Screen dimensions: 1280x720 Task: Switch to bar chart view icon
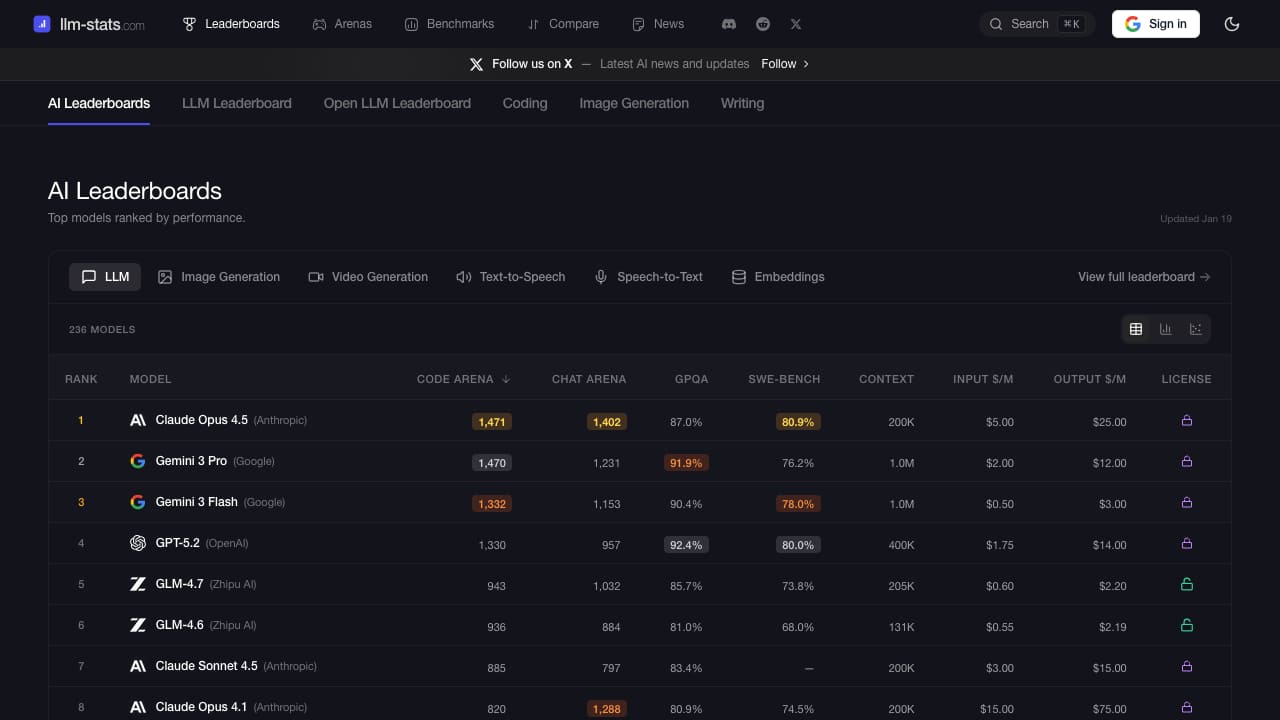click(x=1166, y=329)
